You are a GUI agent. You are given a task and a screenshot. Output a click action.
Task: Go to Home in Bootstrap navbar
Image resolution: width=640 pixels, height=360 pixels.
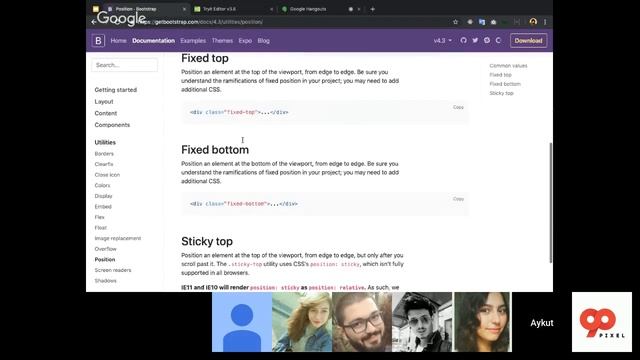click(x=118, y=41)
